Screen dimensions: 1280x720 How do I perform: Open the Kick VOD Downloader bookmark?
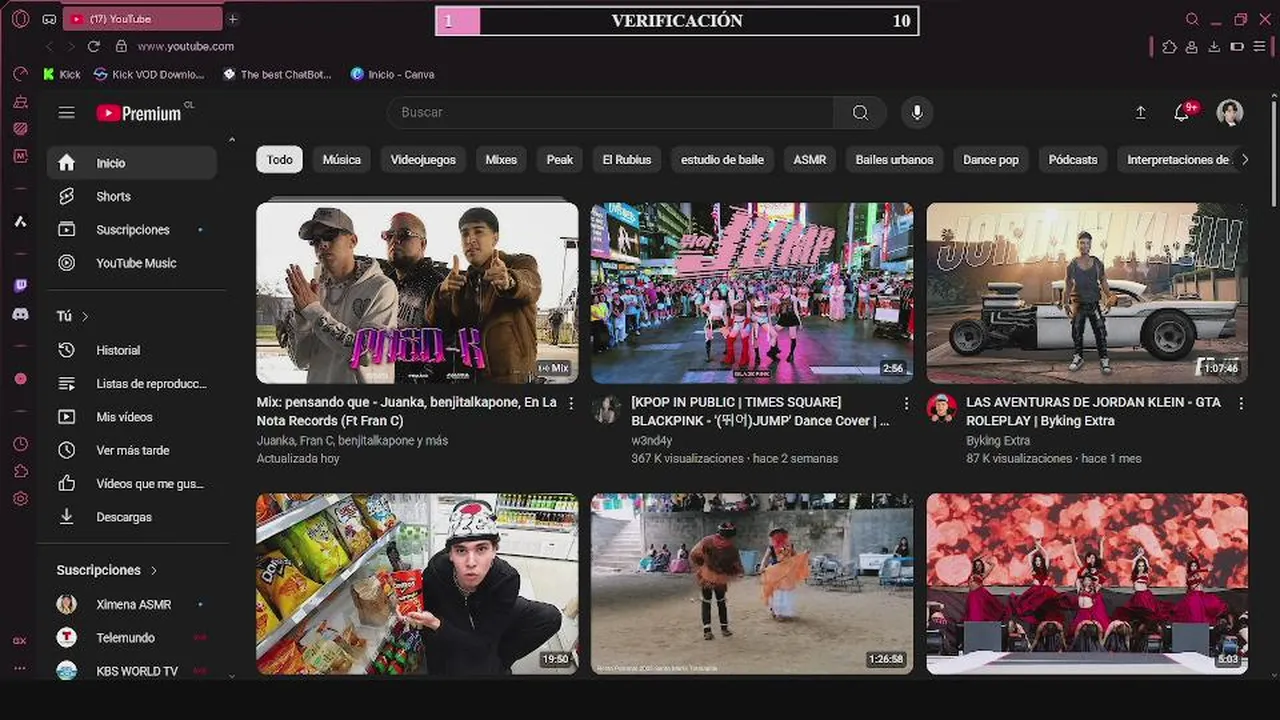[x=149, y=74]
